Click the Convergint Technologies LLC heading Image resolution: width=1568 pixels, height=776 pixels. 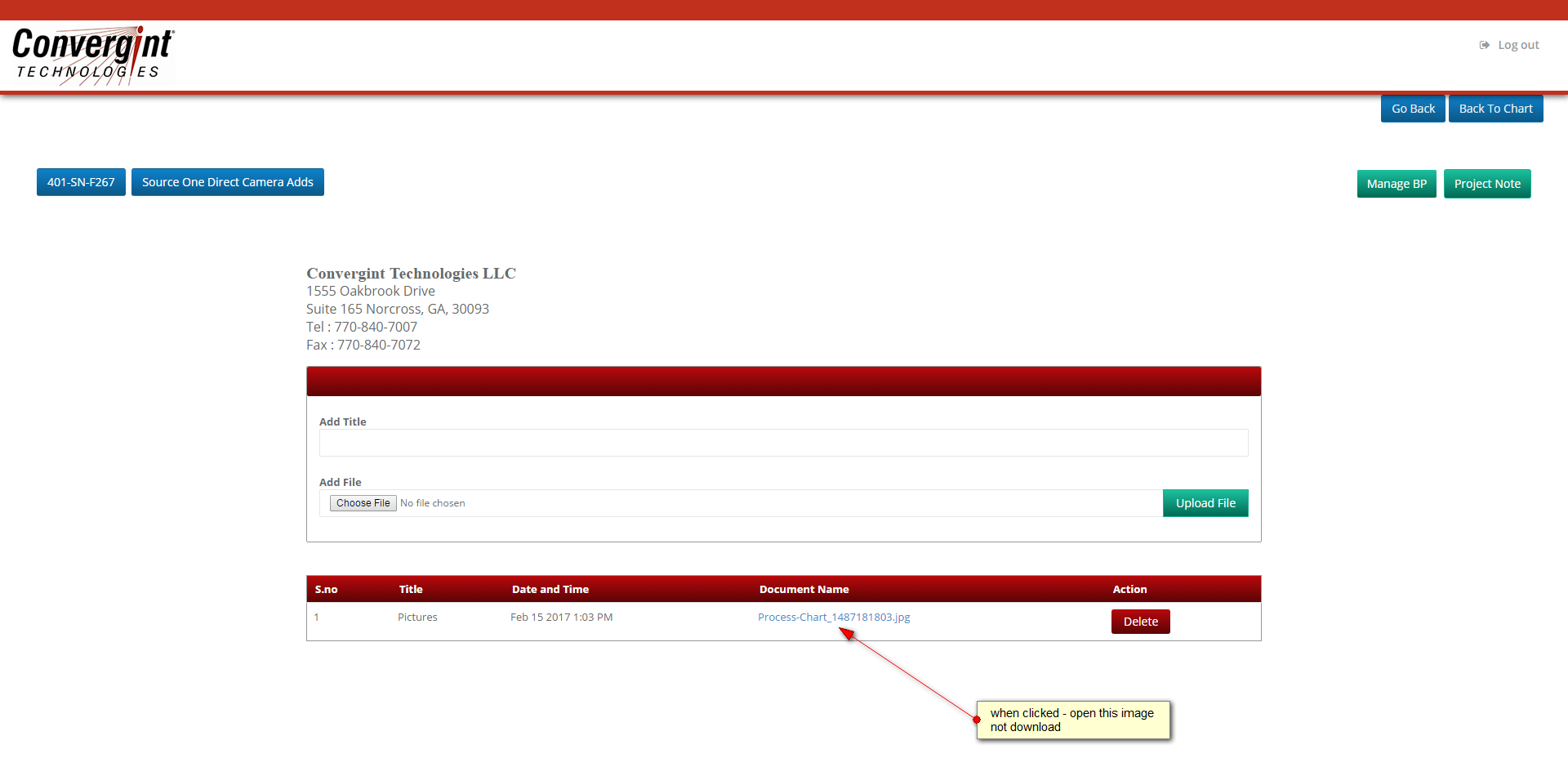(x=411, y=273)
